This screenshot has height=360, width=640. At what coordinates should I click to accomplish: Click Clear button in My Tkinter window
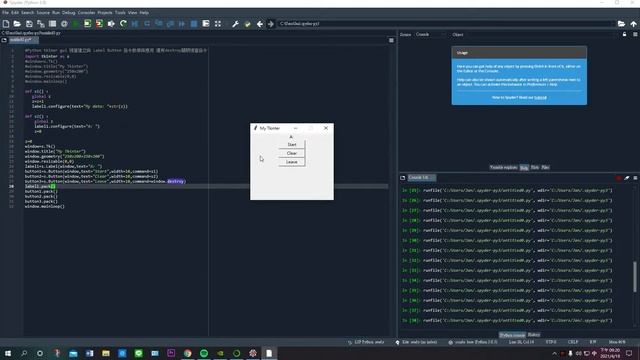[291, 153]
